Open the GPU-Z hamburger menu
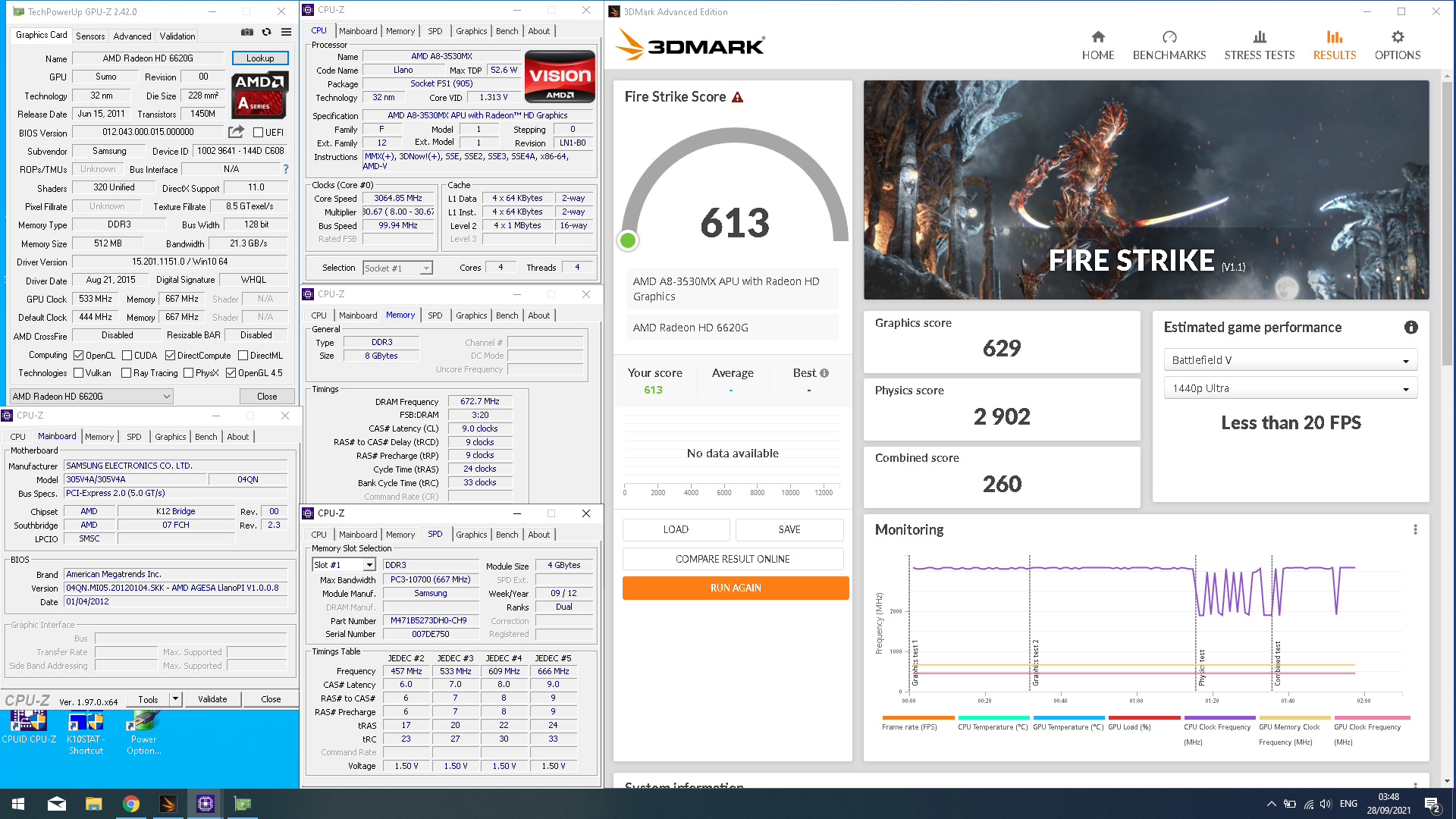The image size is (1456, 819). pos(286,33)
